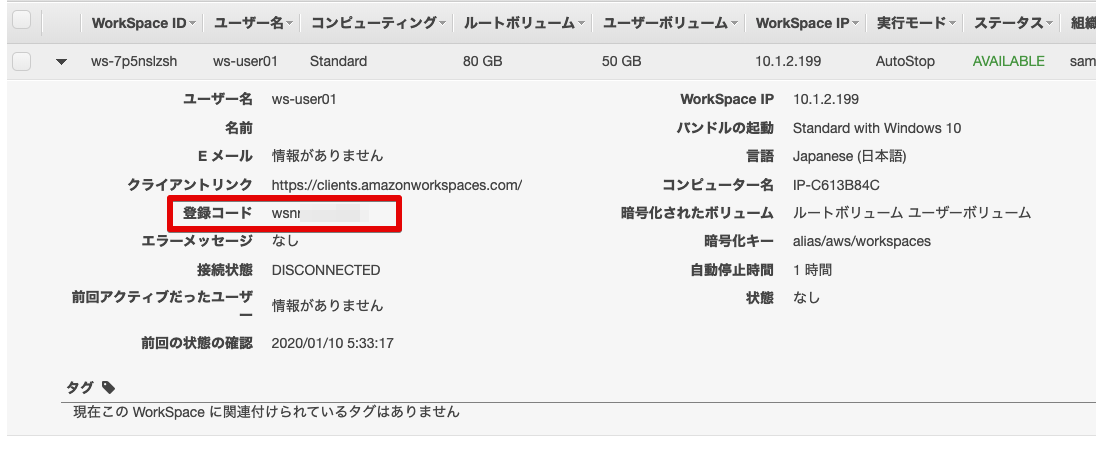This screenshot has height=450, width=1108.
Task: Click computer name IP-C613B84C
Action: (836, 185)
